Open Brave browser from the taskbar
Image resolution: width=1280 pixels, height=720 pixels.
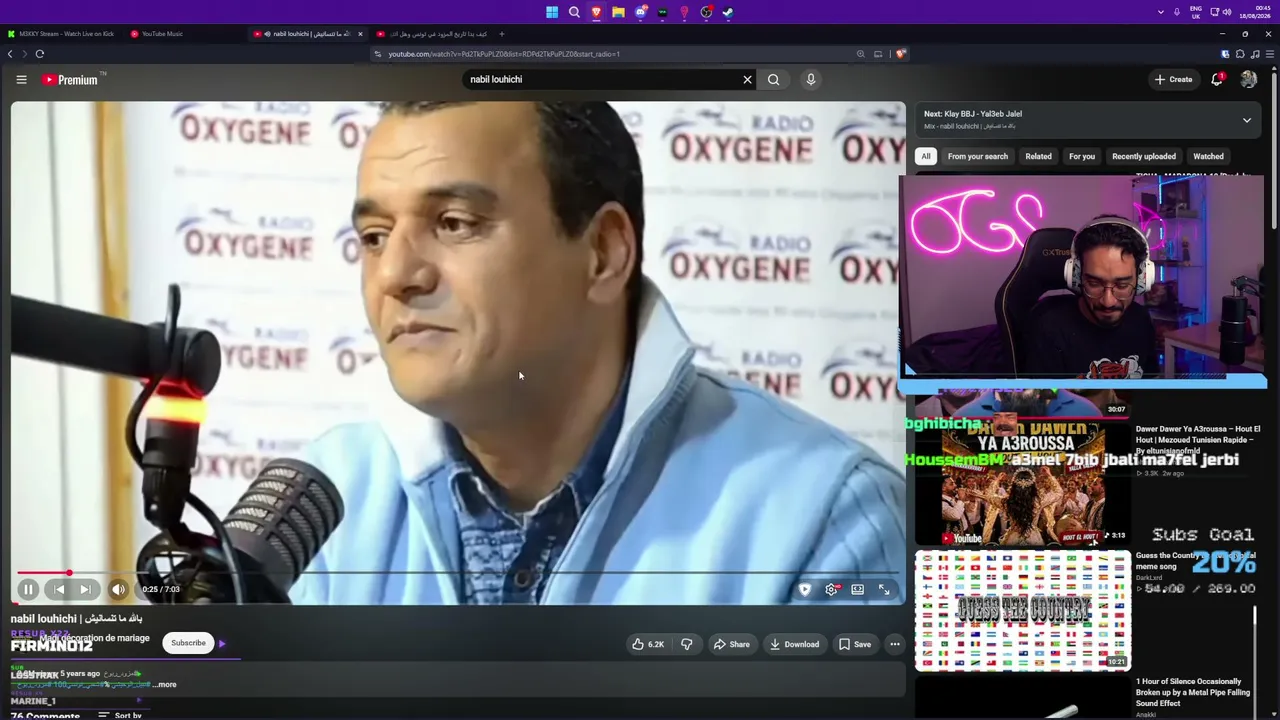tap(596, 12)
